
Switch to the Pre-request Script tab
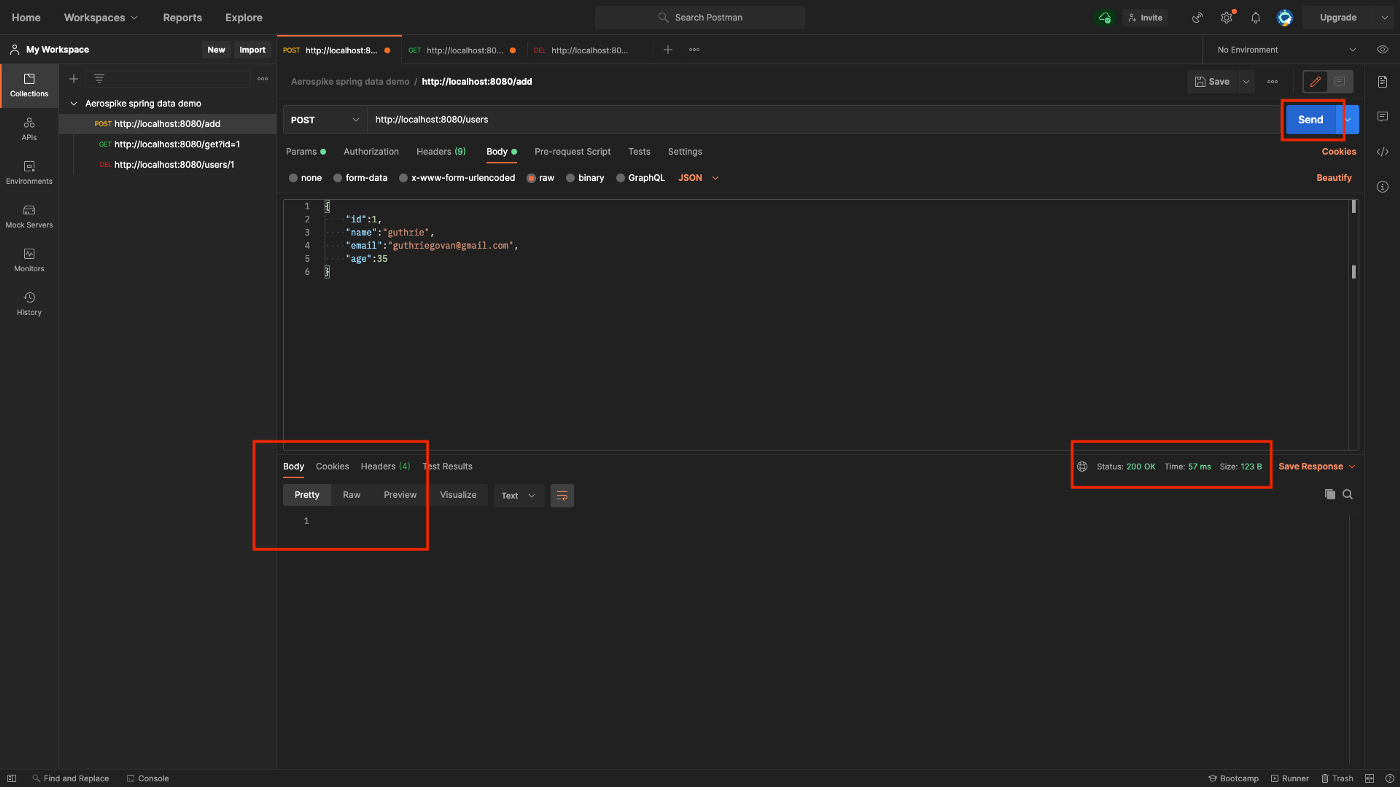[572, 151]
